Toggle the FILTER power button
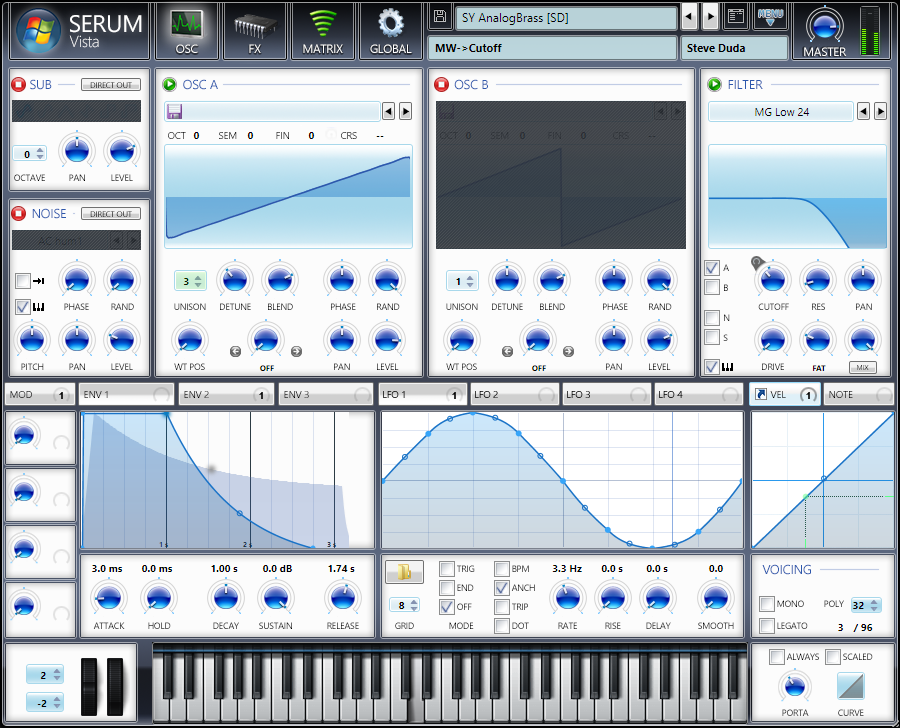Image resolution: width=900 pixels, height=728 pixels. [x=715, y=84]
